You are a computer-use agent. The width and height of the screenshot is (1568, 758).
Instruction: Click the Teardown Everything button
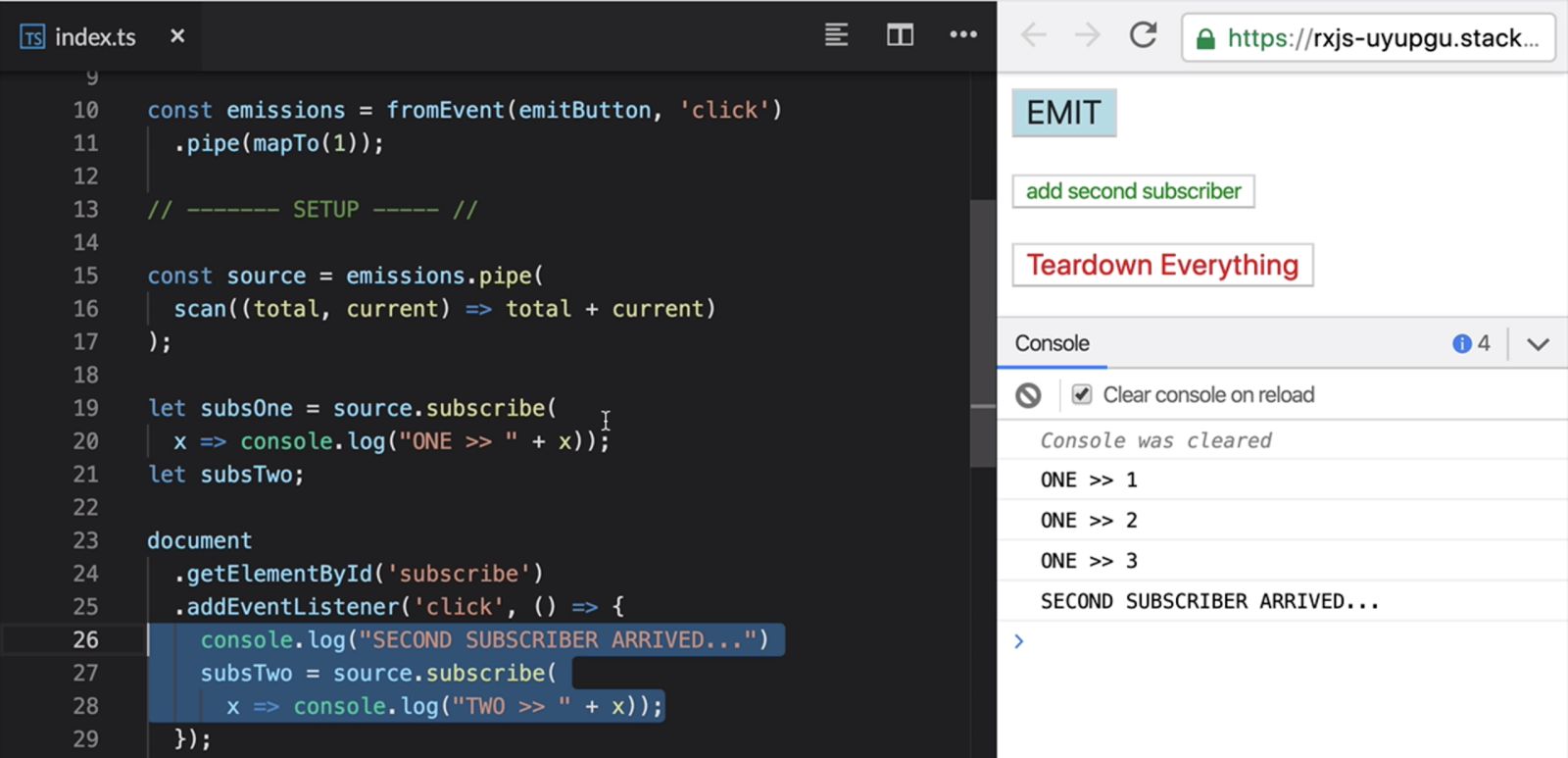(1162, 265)
